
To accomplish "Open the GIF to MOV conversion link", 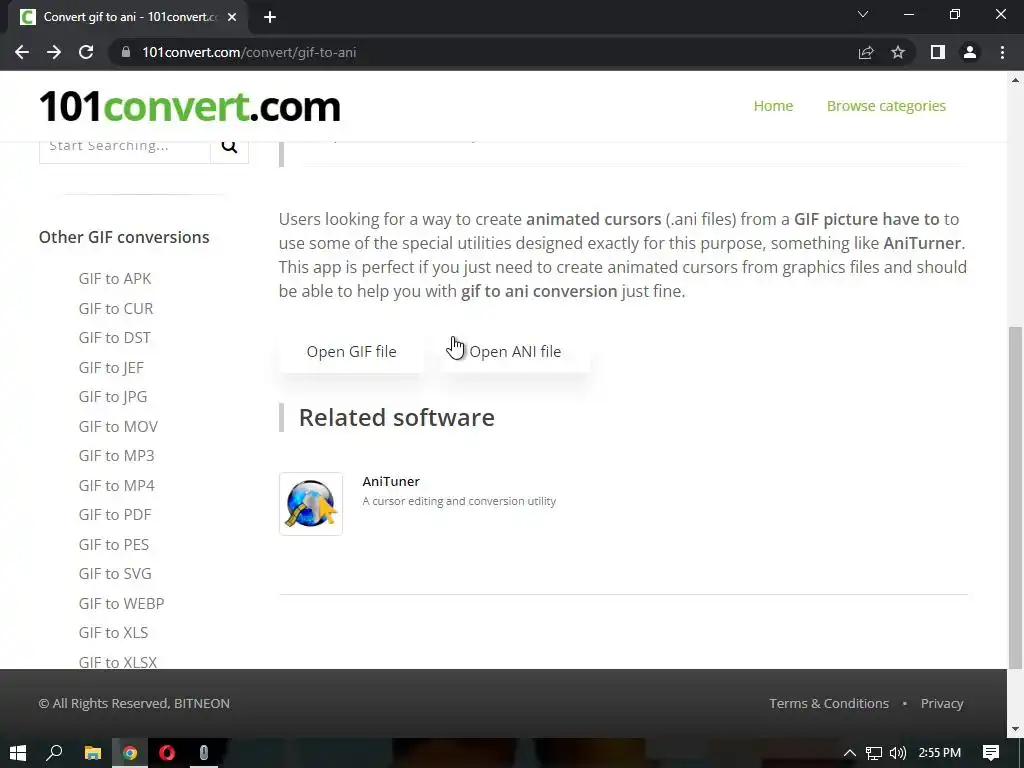I will click(118, 426).
